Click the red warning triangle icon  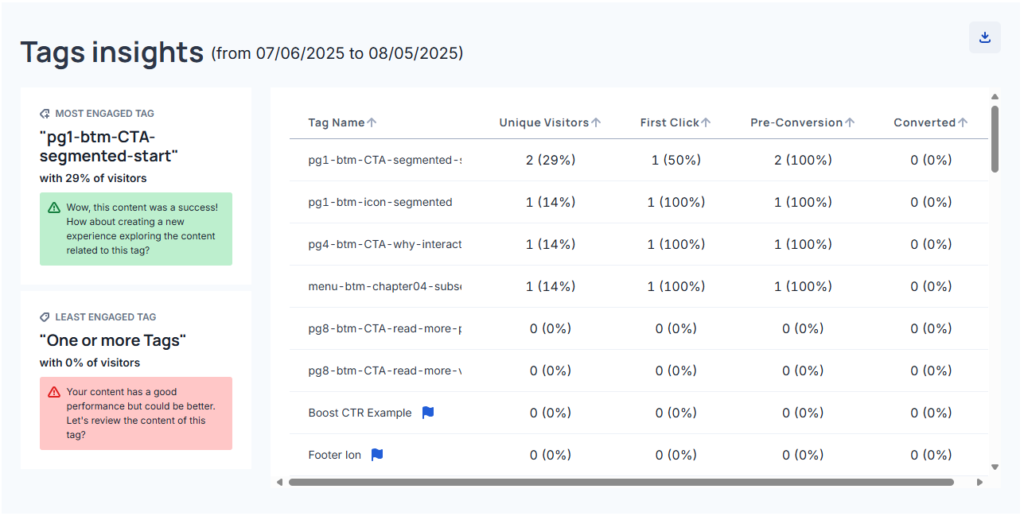pos(54,392)
